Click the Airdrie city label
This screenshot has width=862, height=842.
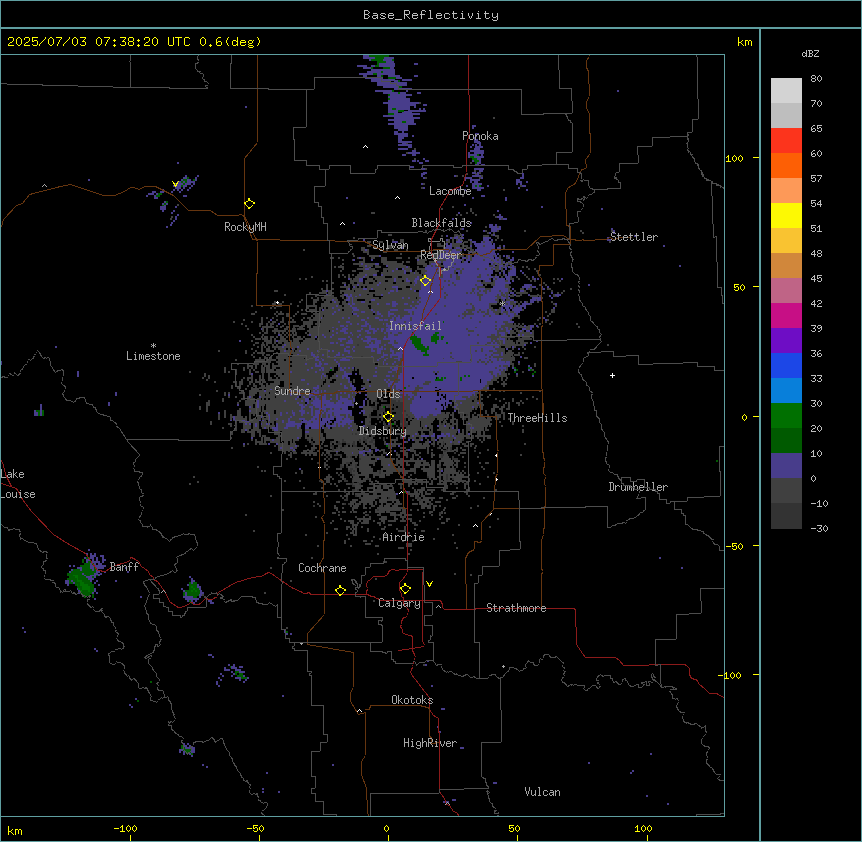tap(404, 537)
